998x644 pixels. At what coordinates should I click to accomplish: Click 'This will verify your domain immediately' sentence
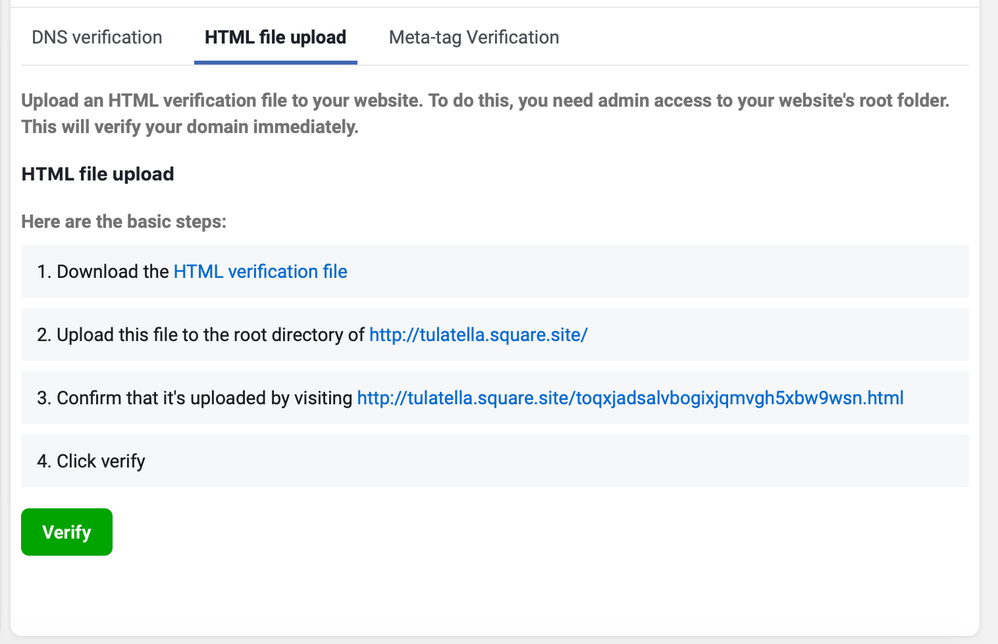coord(190,127)
